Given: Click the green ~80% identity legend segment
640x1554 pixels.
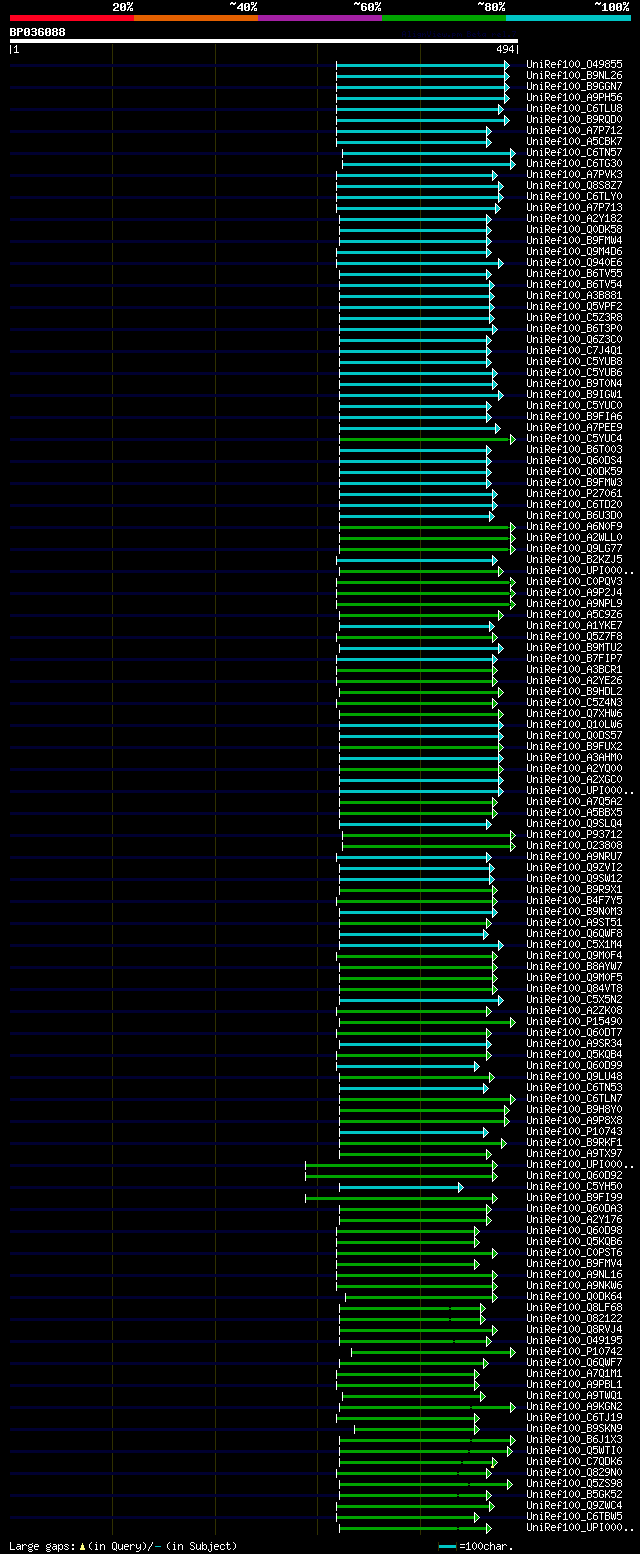Looking at the screenshot, I should pos(444,17).
